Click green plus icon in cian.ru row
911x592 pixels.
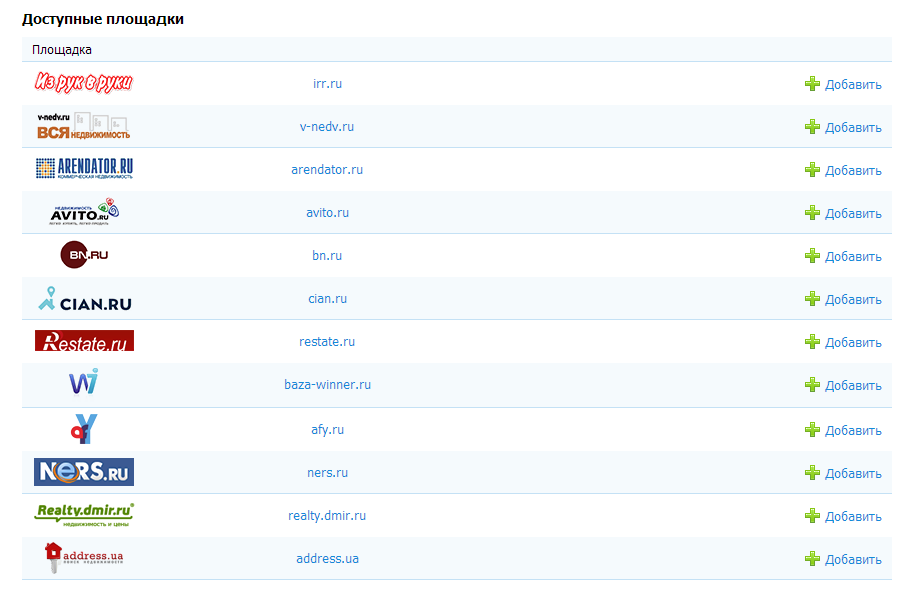[x=812, y=299]
